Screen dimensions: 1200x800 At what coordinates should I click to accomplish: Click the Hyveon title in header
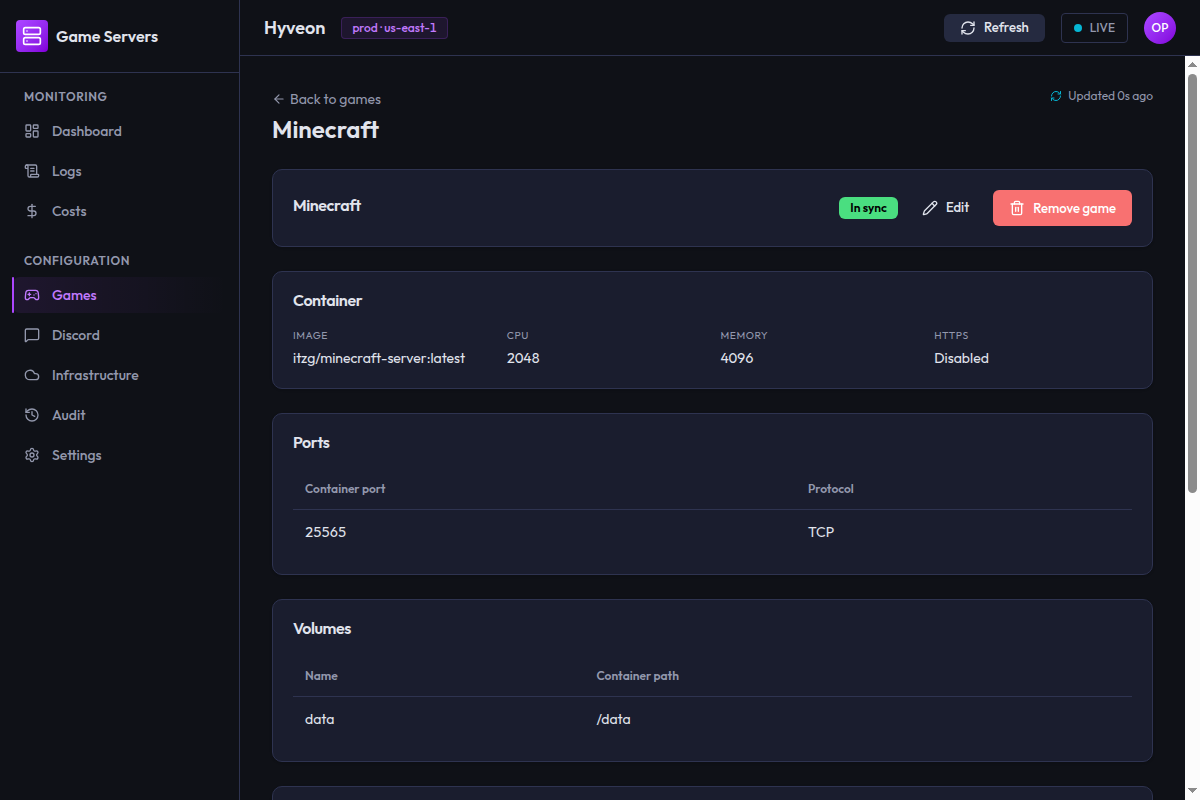(294, 28)
